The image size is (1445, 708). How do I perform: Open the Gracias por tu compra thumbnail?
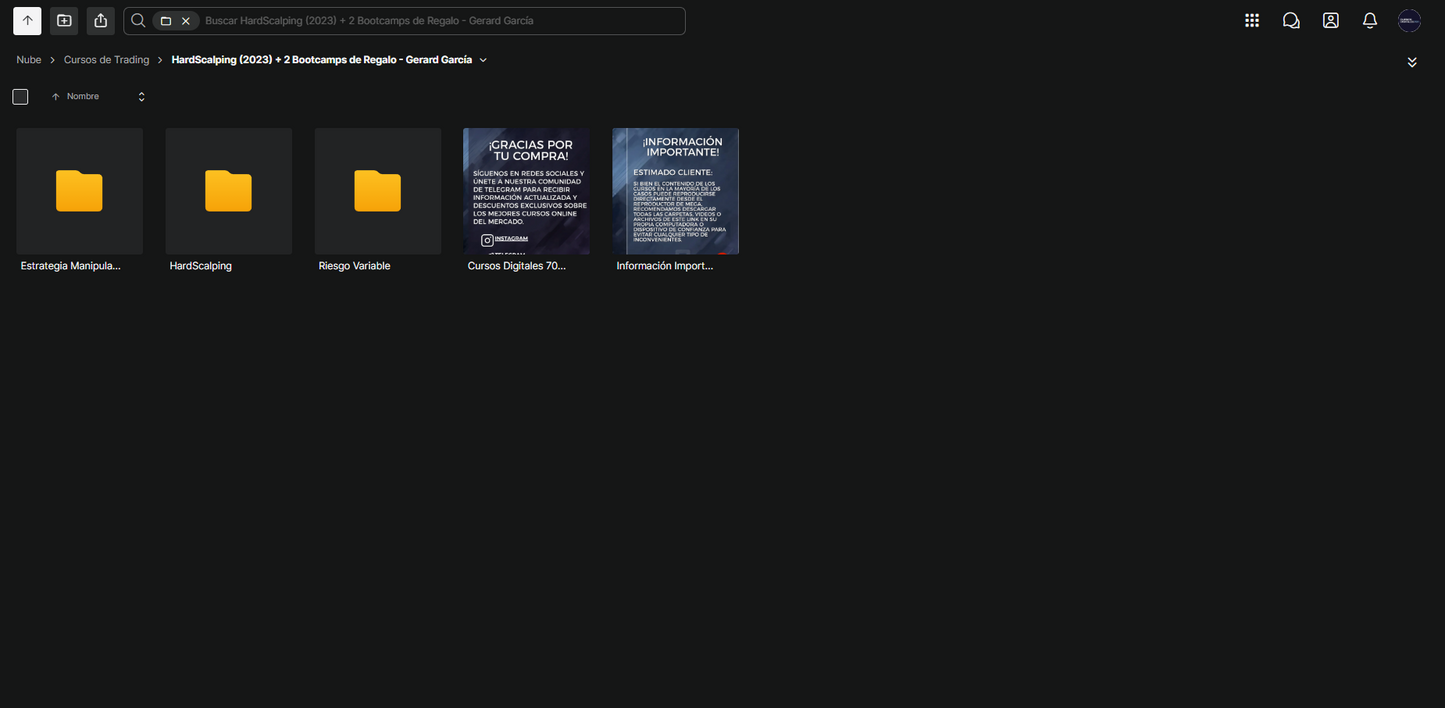526,191
